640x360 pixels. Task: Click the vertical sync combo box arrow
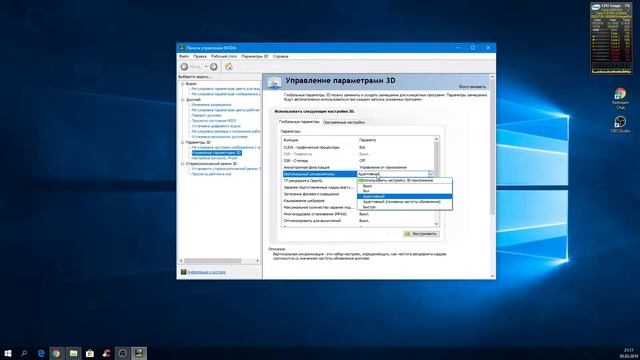point(431,174)
